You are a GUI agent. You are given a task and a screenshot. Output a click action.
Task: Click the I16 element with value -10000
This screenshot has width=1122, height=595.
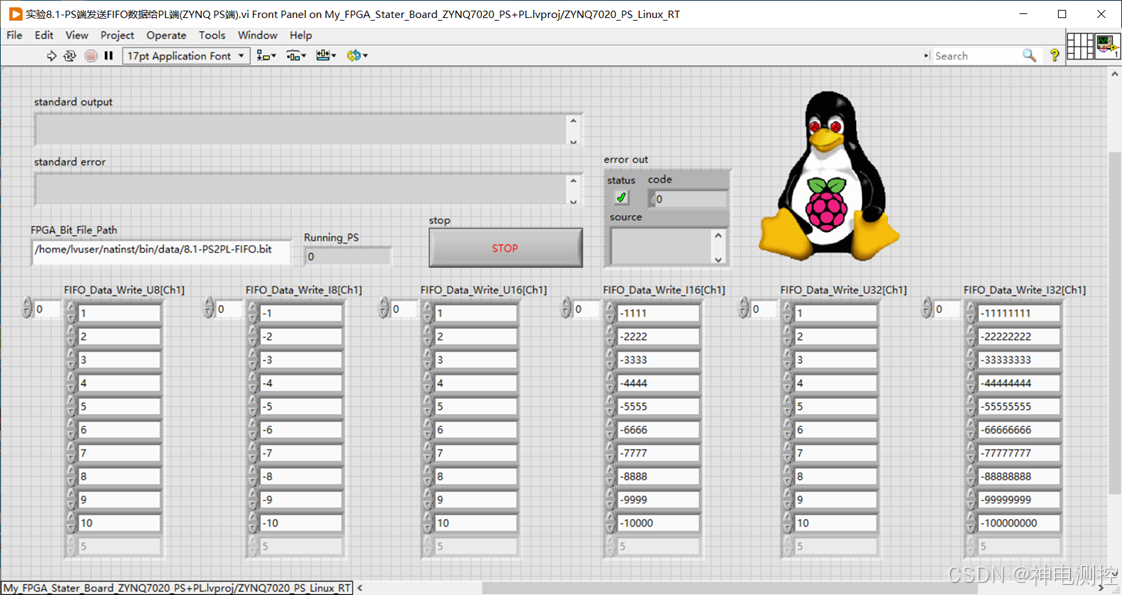tap(658, 523)
